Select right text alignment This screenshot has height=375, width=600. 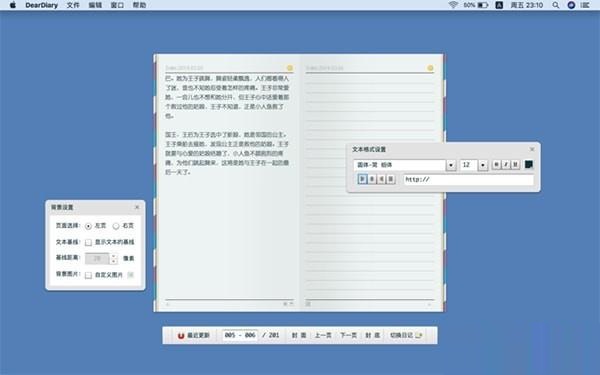point(381,179)
